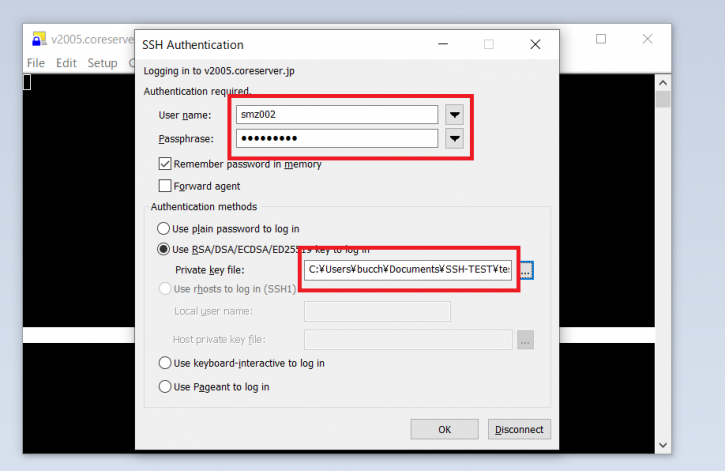725x471 pixels.
Task: Minimize the SSH Authentication dialog
Action: tap(442, 45)
